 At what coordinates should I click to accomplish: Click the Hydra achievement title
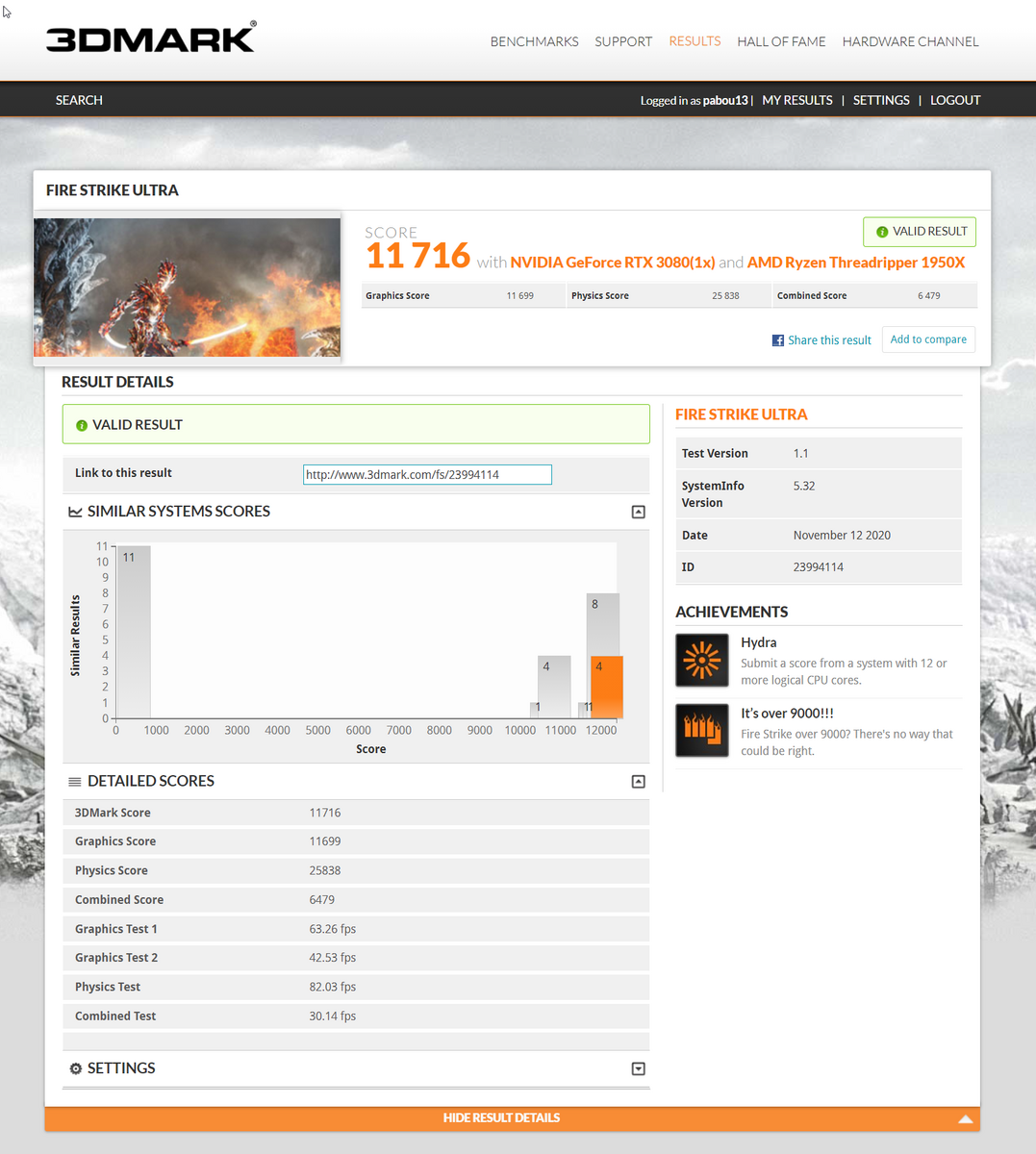click(x=759, y=642)
